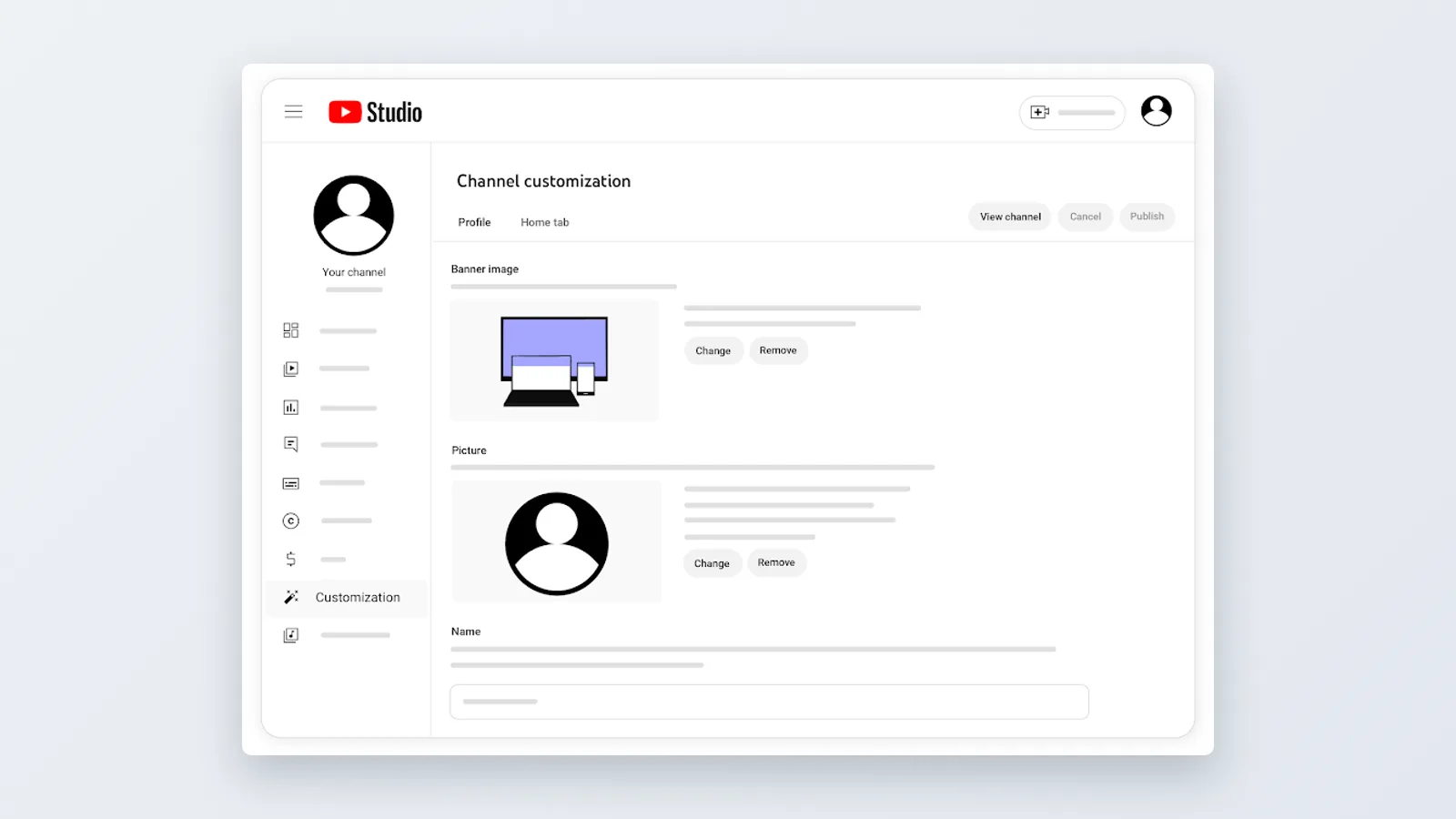1456x819 pixels.
Task: Change the banner image
Action: click(x=713, y=350)
